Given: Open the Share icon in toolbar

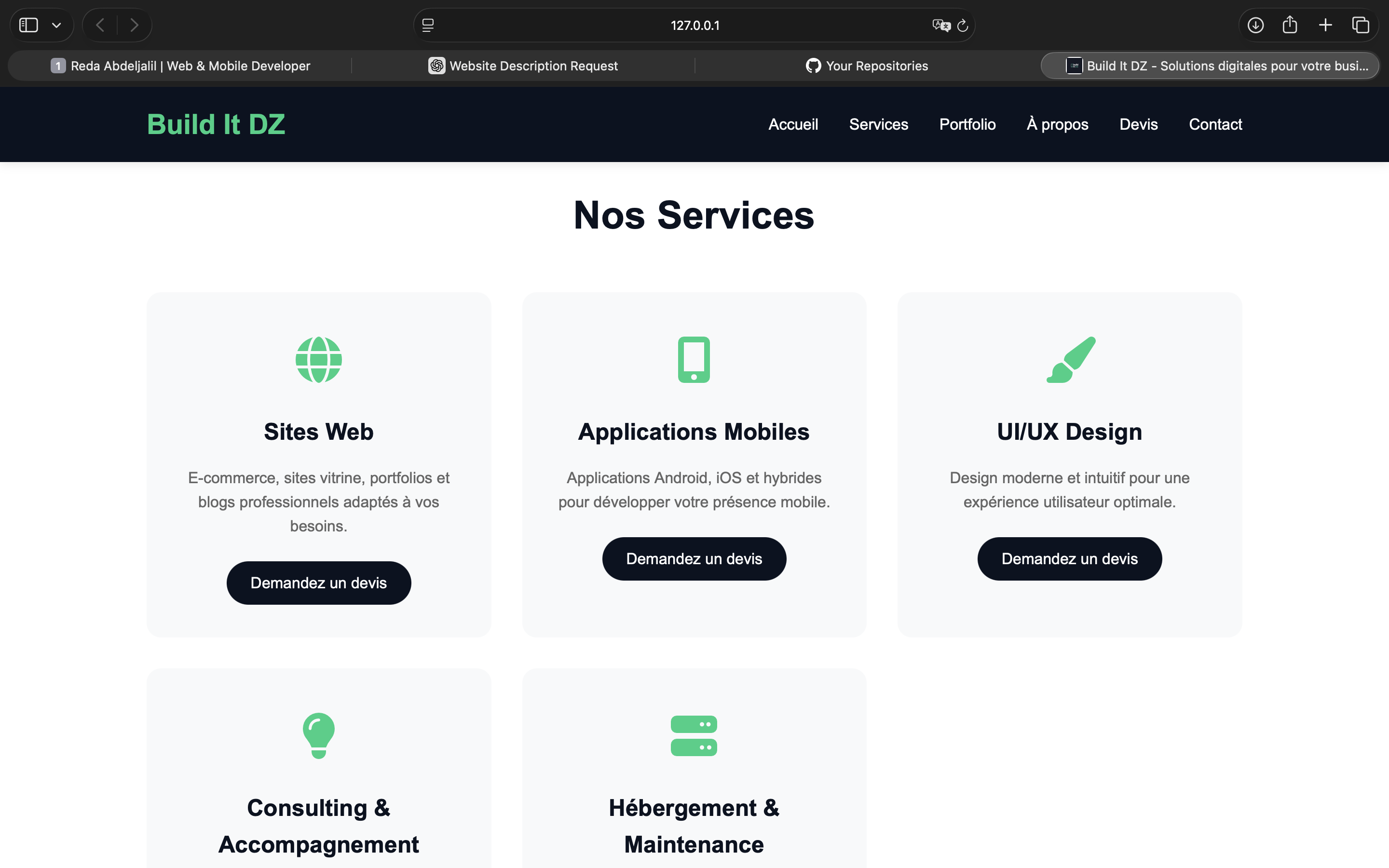Looking at the screenshot, I should pyautogui.click(x=1290, y=25).
